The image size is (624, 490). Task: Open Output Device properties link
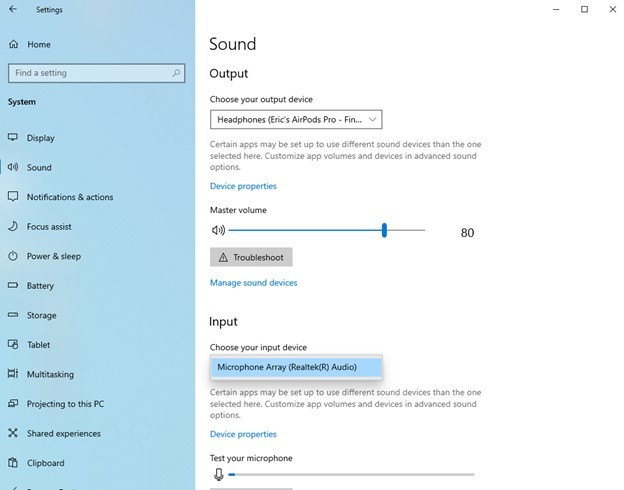pos(243,186)
